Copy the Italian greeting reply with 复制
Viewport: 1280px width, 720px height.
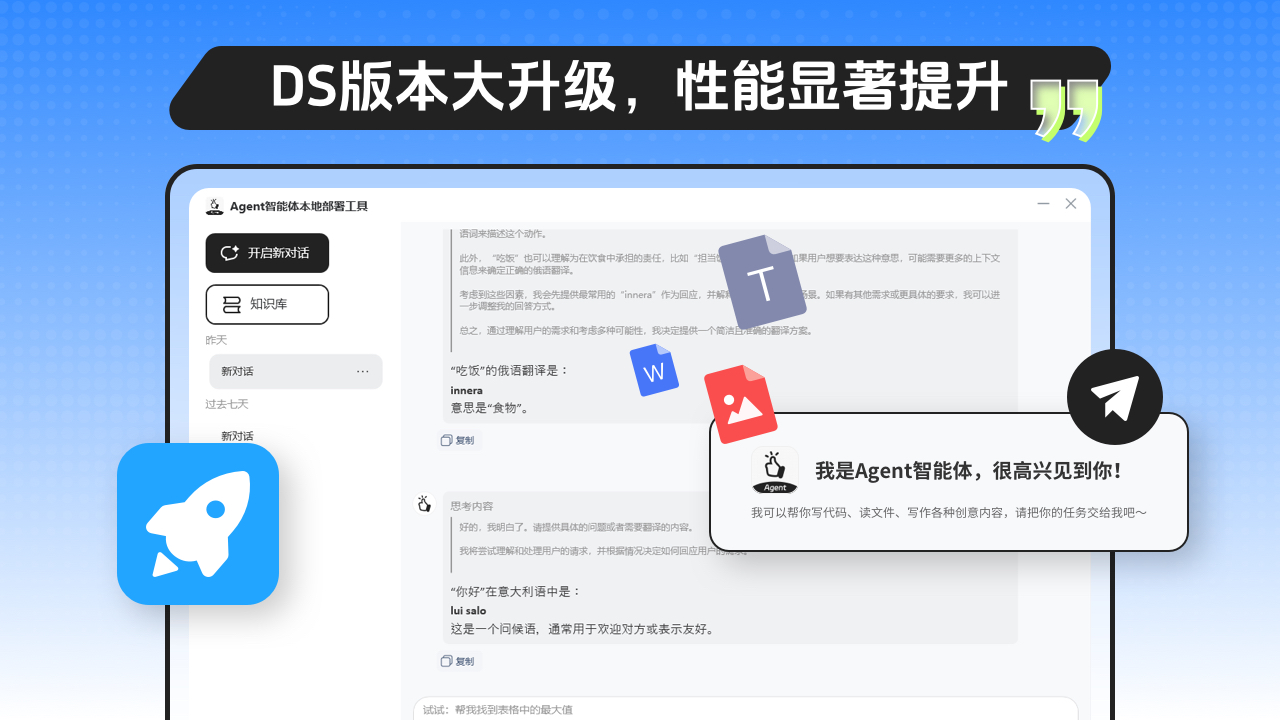tap(459, 661)
